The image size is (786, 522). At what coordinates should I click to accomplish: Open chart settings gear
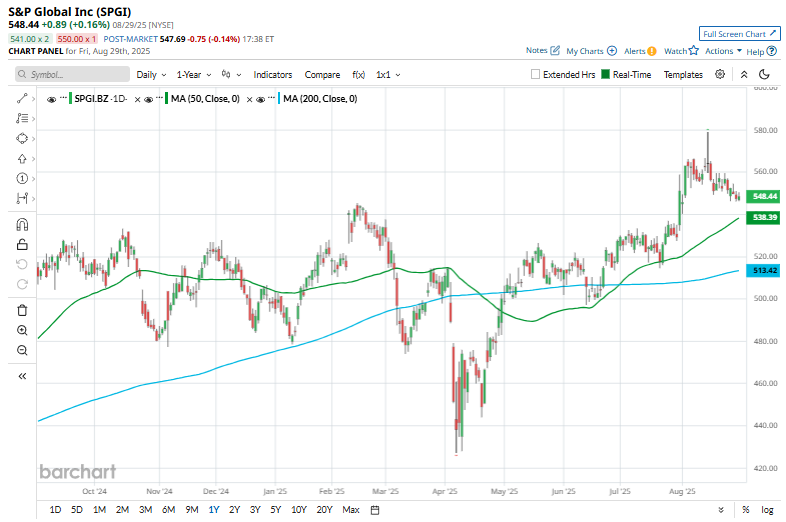(x=720, y=74)
